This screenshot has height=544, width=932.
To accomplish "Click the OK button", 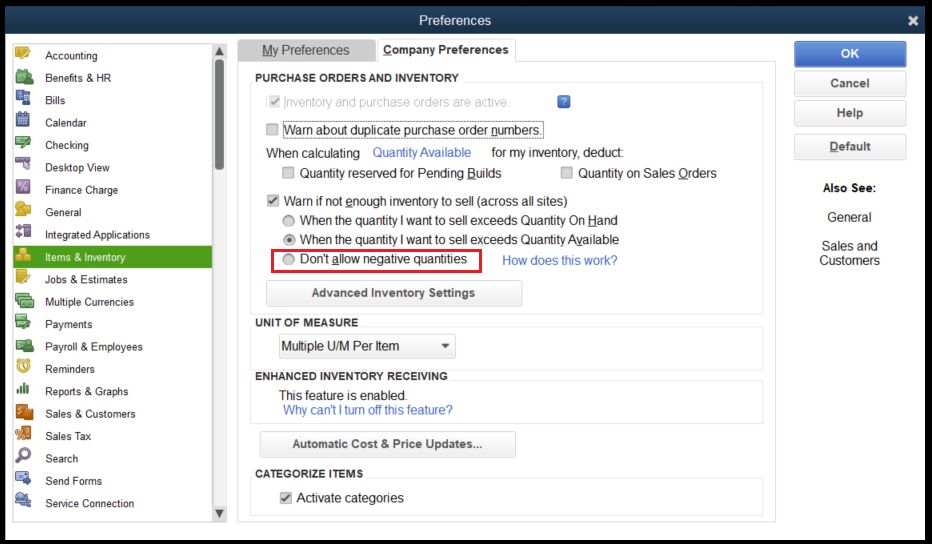I will 850,54.
